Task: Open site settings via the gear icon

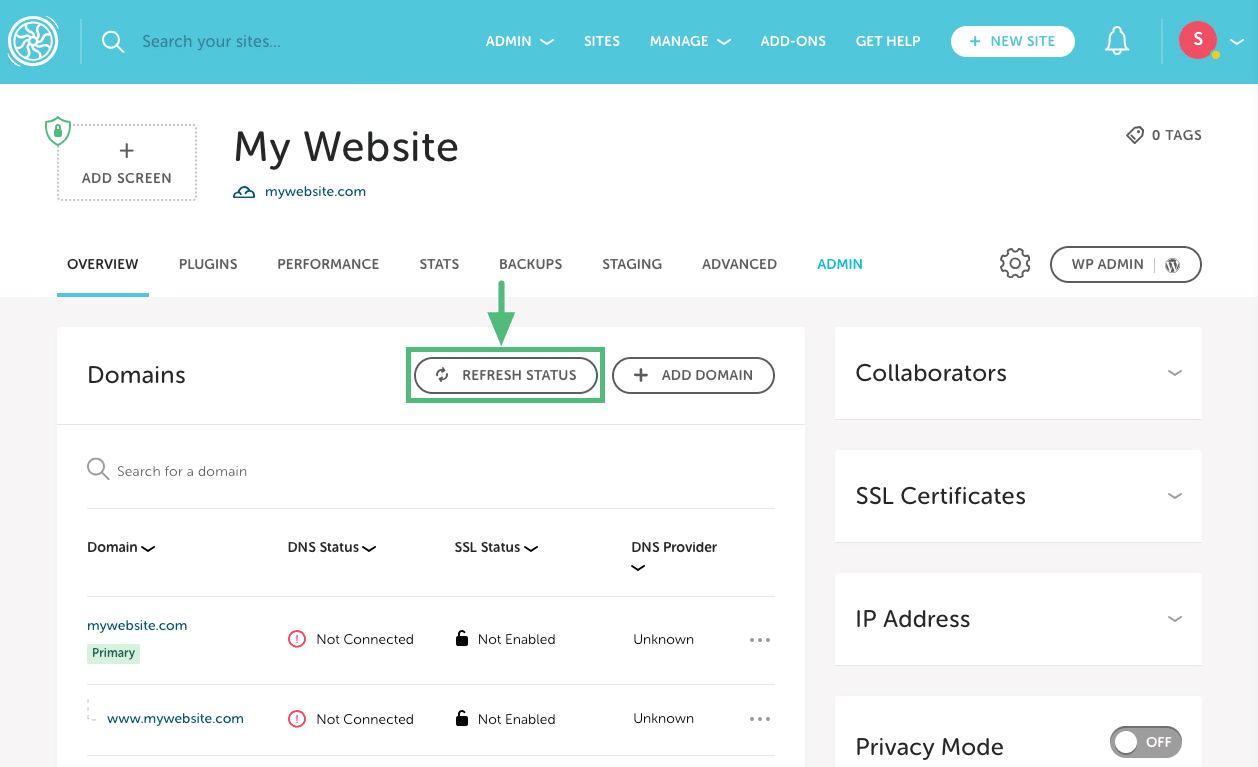Action: [1014, 263]
